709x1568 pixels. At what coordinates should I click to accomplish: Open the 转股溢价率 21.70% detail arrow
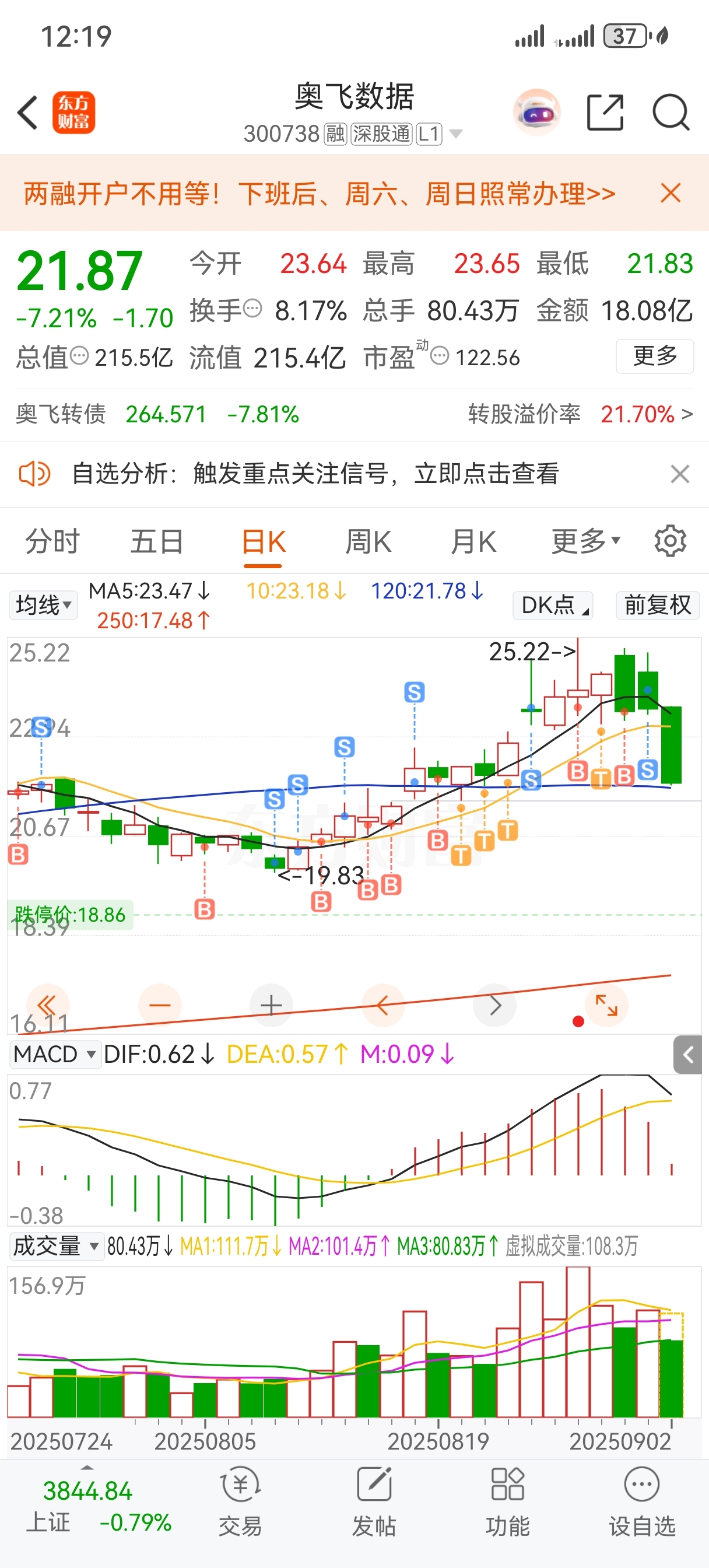(686, 415)
